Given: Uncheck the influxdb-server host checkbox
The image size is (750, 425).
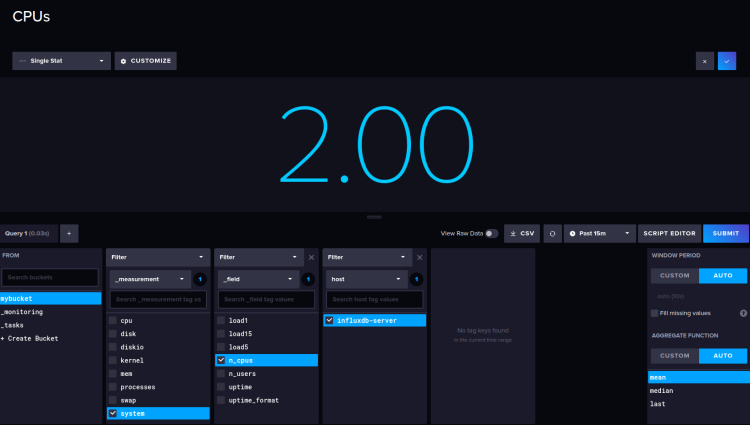Looking at the screenshot, I should tap(329, 321).
